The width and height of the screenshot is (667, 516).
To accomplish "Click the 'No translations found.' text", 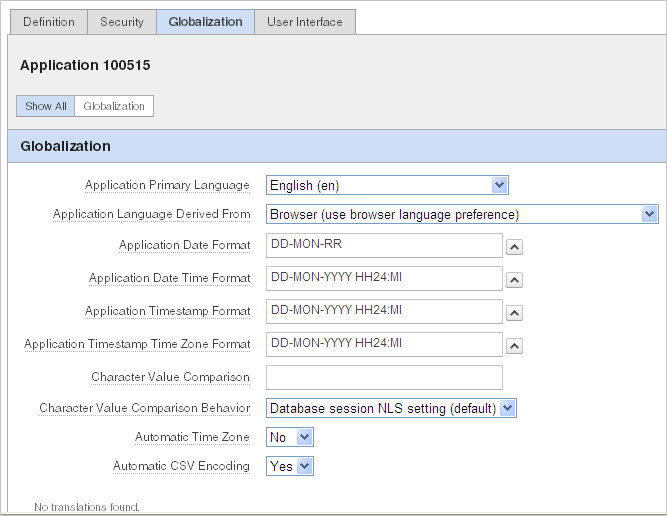I will [x=87, y=507].
